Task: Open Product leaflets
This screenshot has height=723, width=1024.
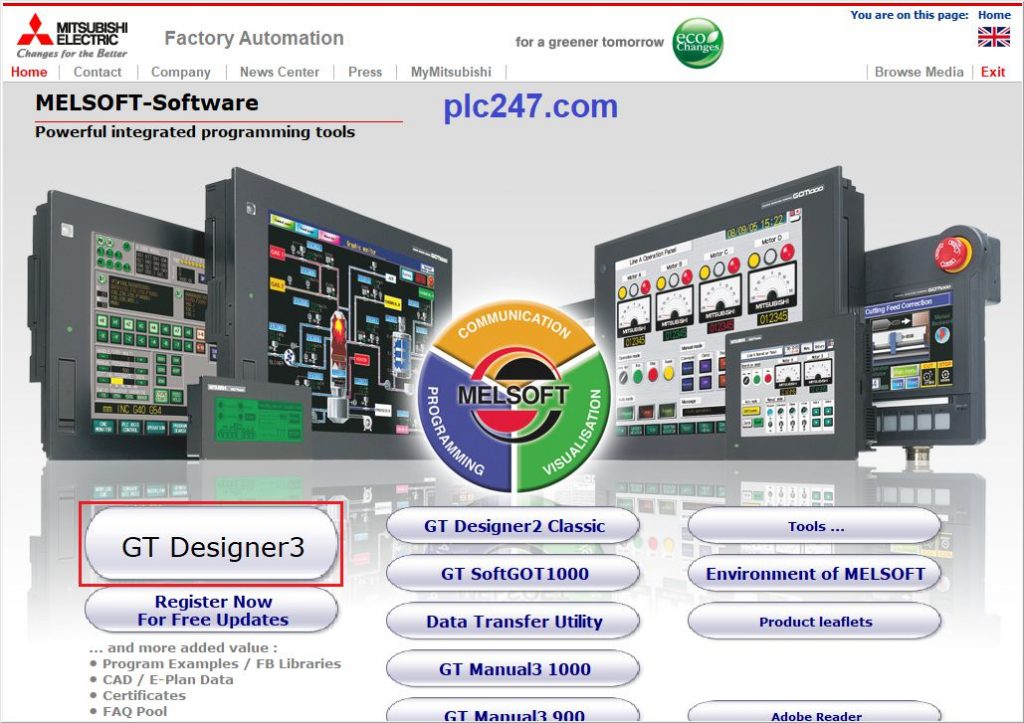Action: coord(814,621)
